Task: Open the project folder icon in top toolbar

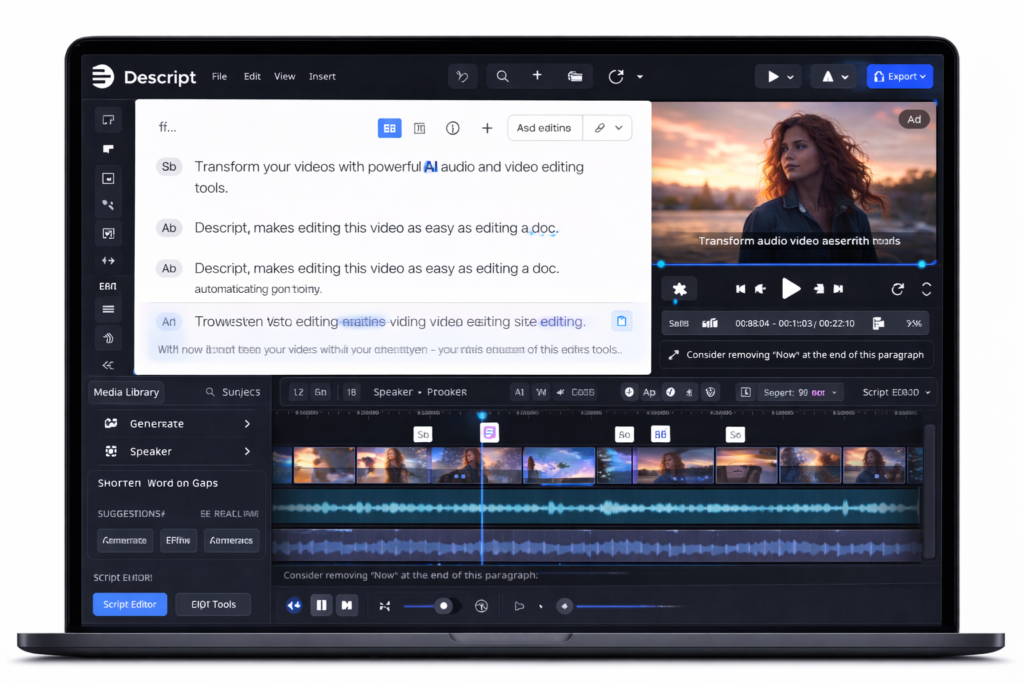Action: pos(575,76)
